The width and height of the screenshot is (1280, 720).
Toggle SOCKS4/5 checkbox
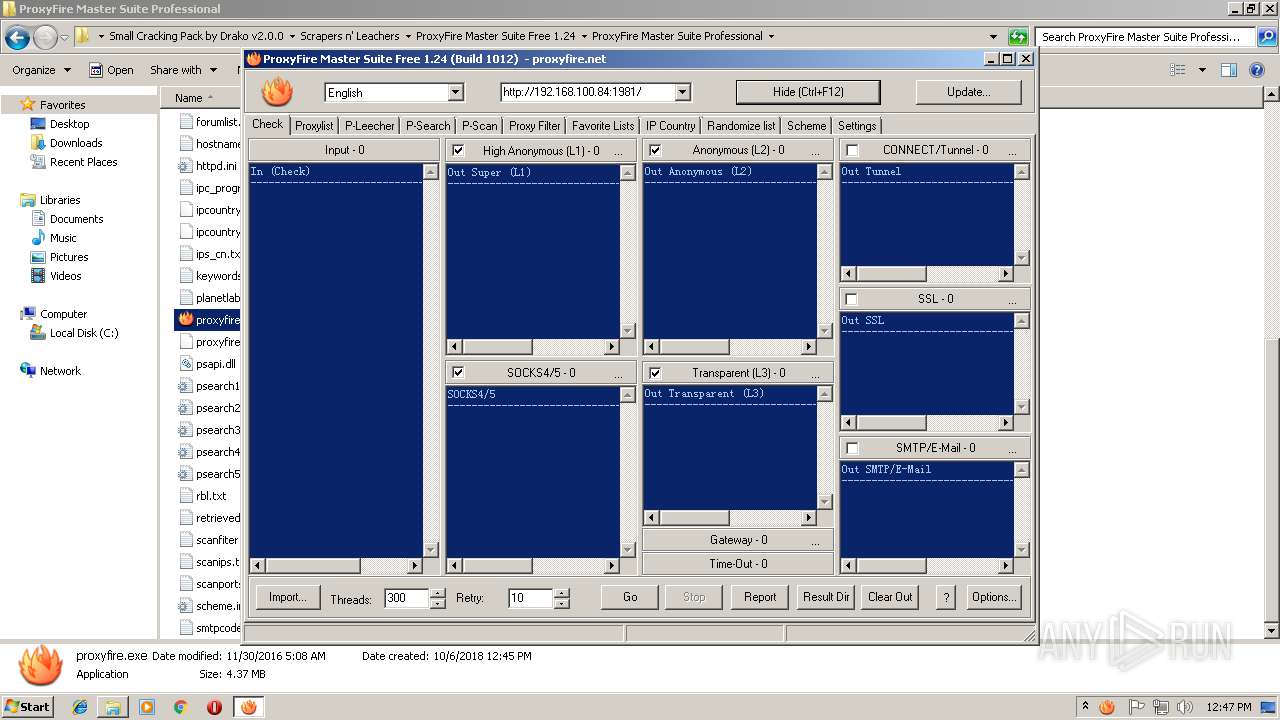pos(458,373)
